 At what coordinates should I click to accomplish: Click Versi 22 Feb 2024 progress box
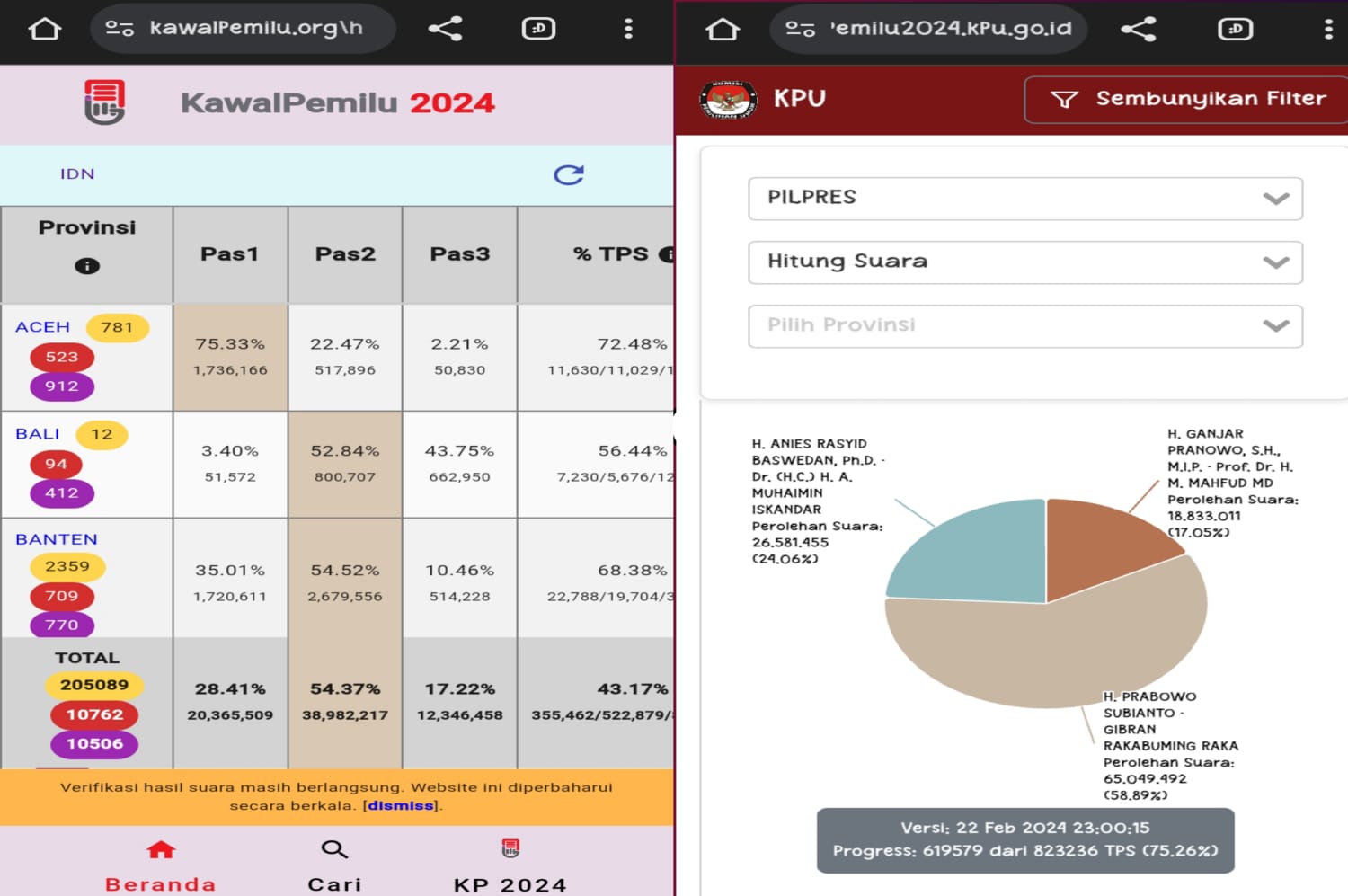click(1025, 840)
